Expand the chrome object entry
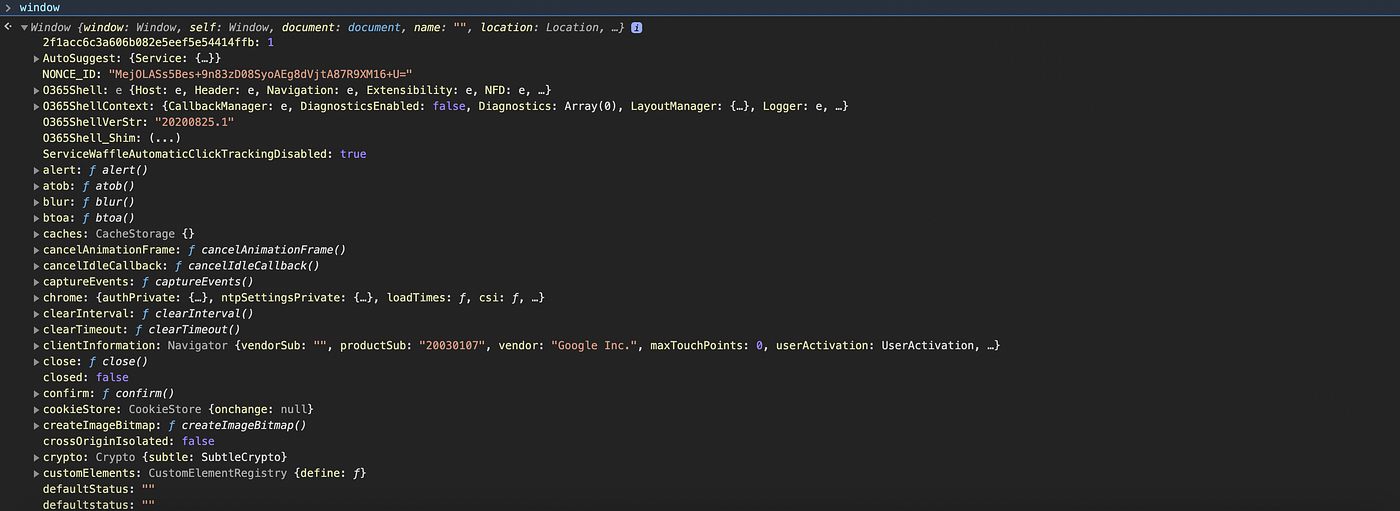1400x511 pixels. coord(36,298)
